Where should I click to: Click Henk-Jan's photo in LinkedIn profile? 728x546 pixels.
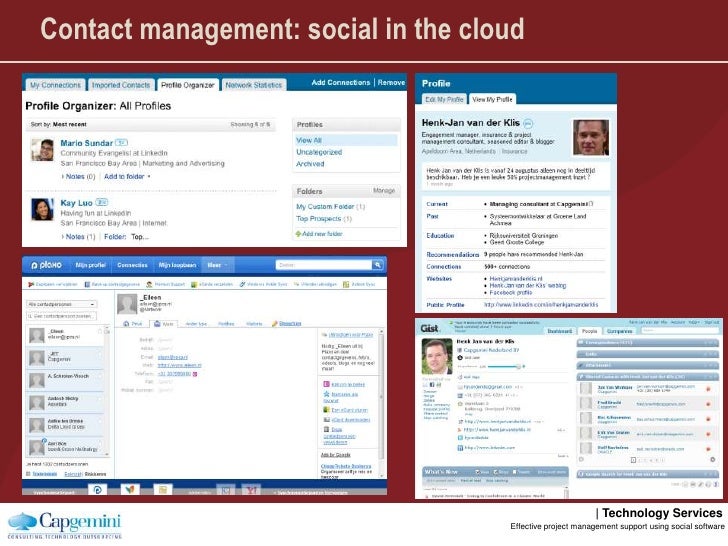point(590,138)
